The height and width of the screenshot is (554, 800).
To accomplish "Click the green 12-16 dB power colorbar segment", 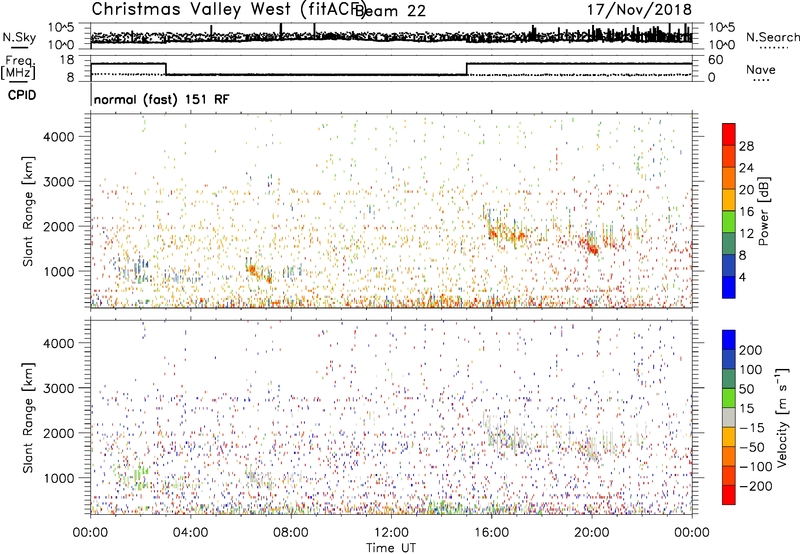I will coord(729,221).
